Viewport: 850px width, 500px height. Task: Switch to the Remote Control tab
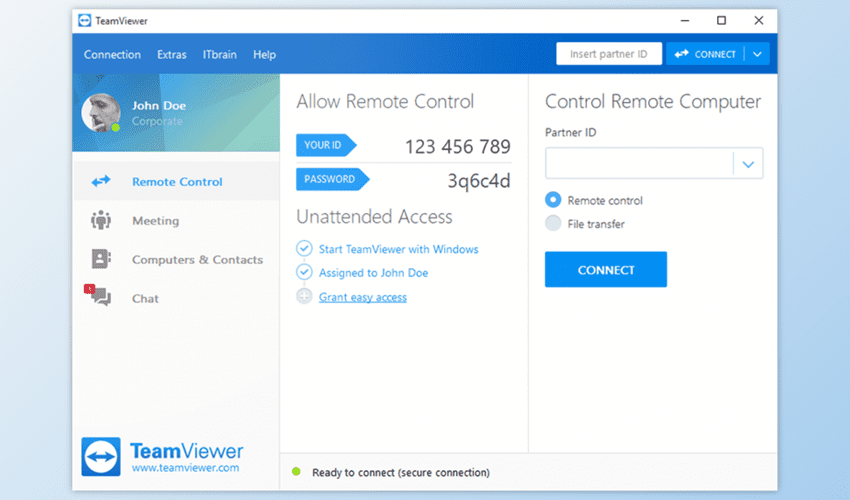[176, 182]
